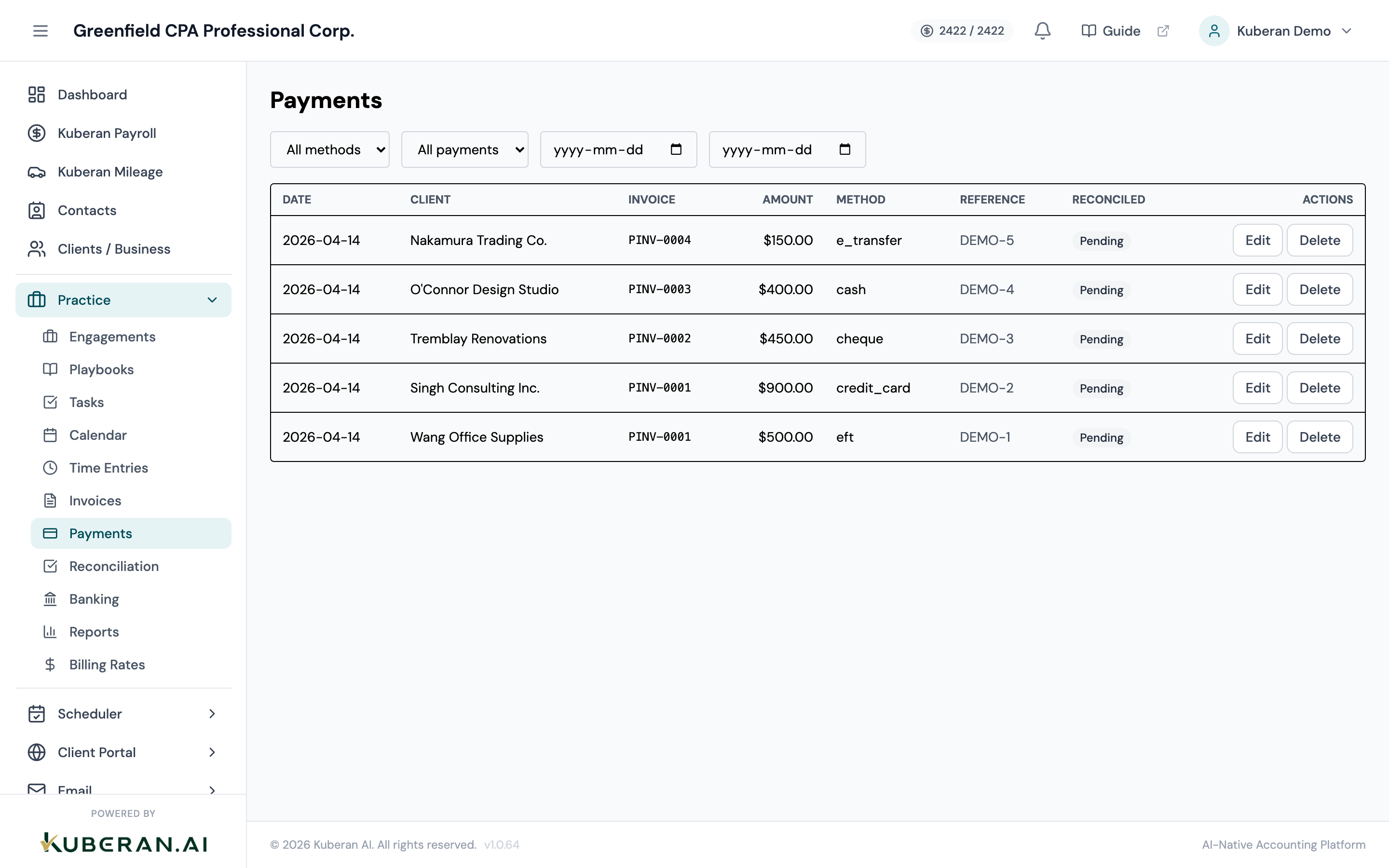Expand the Client Portal section chevron

pyautogui.click(x=212, y=752)
